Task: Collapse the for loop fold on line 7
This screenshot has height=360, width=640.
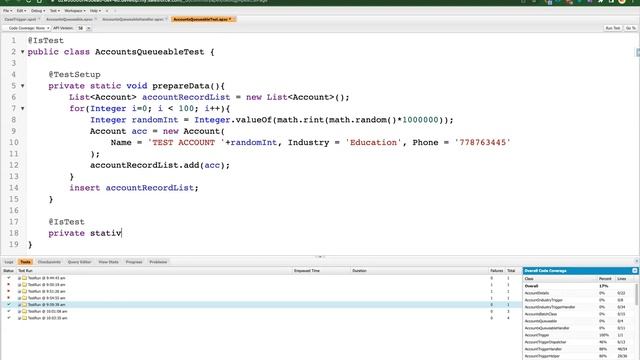Action: click(x=22, y=109)
